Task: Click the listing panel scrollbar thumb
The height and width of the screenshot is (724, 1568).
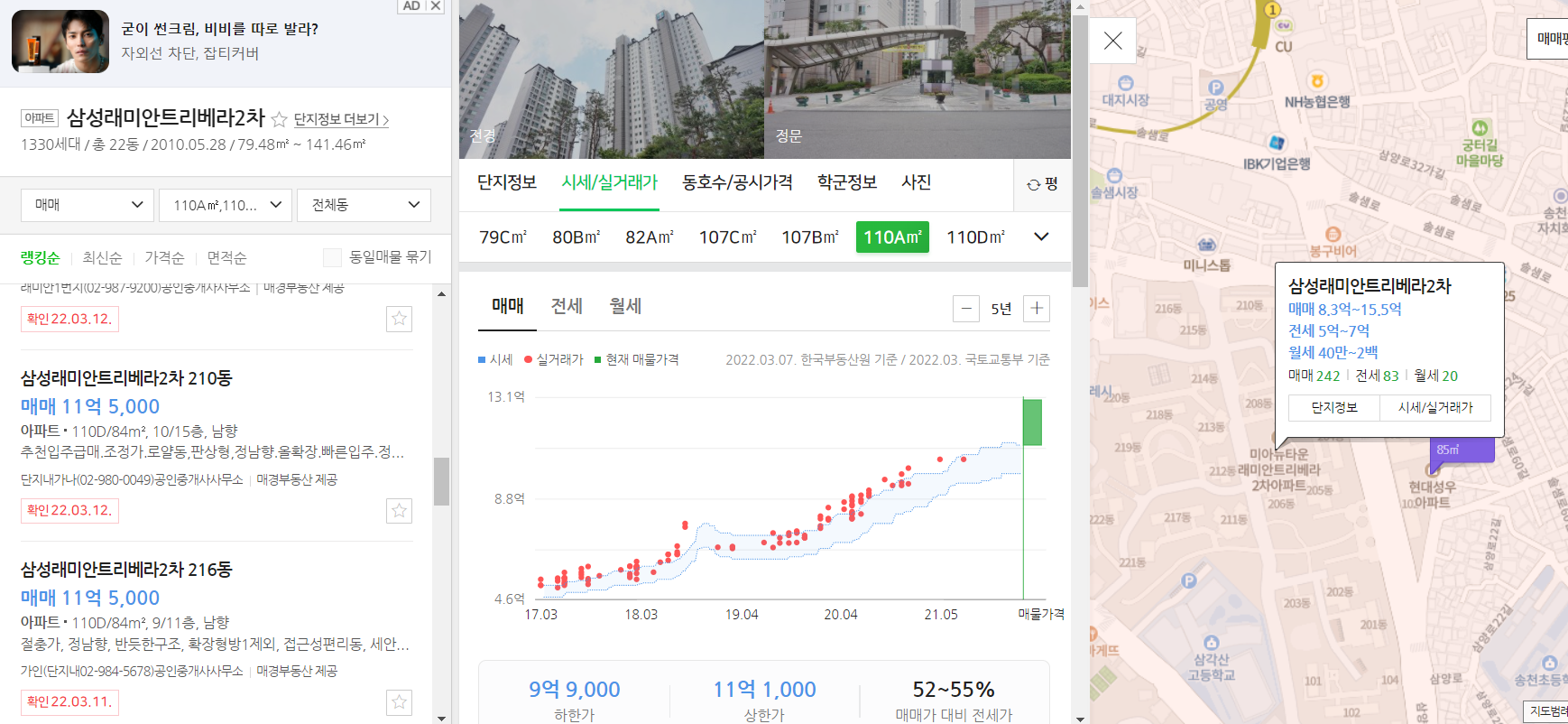Action: (441, 481)
